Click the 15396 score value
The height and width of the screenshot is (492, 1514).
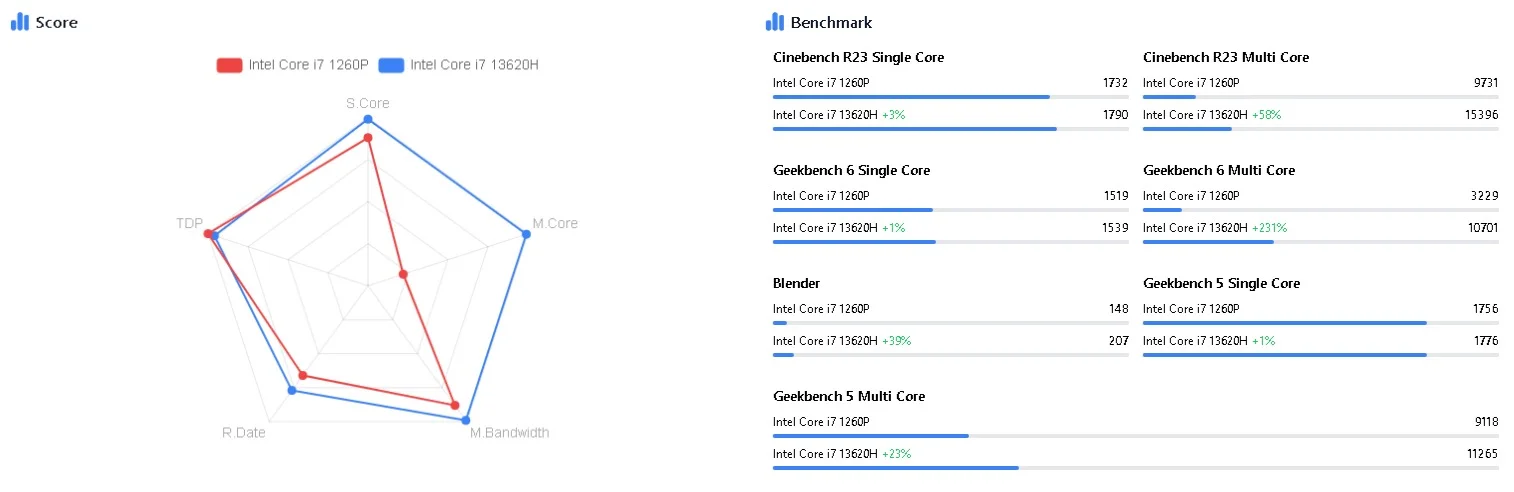tap(1481, 115)
